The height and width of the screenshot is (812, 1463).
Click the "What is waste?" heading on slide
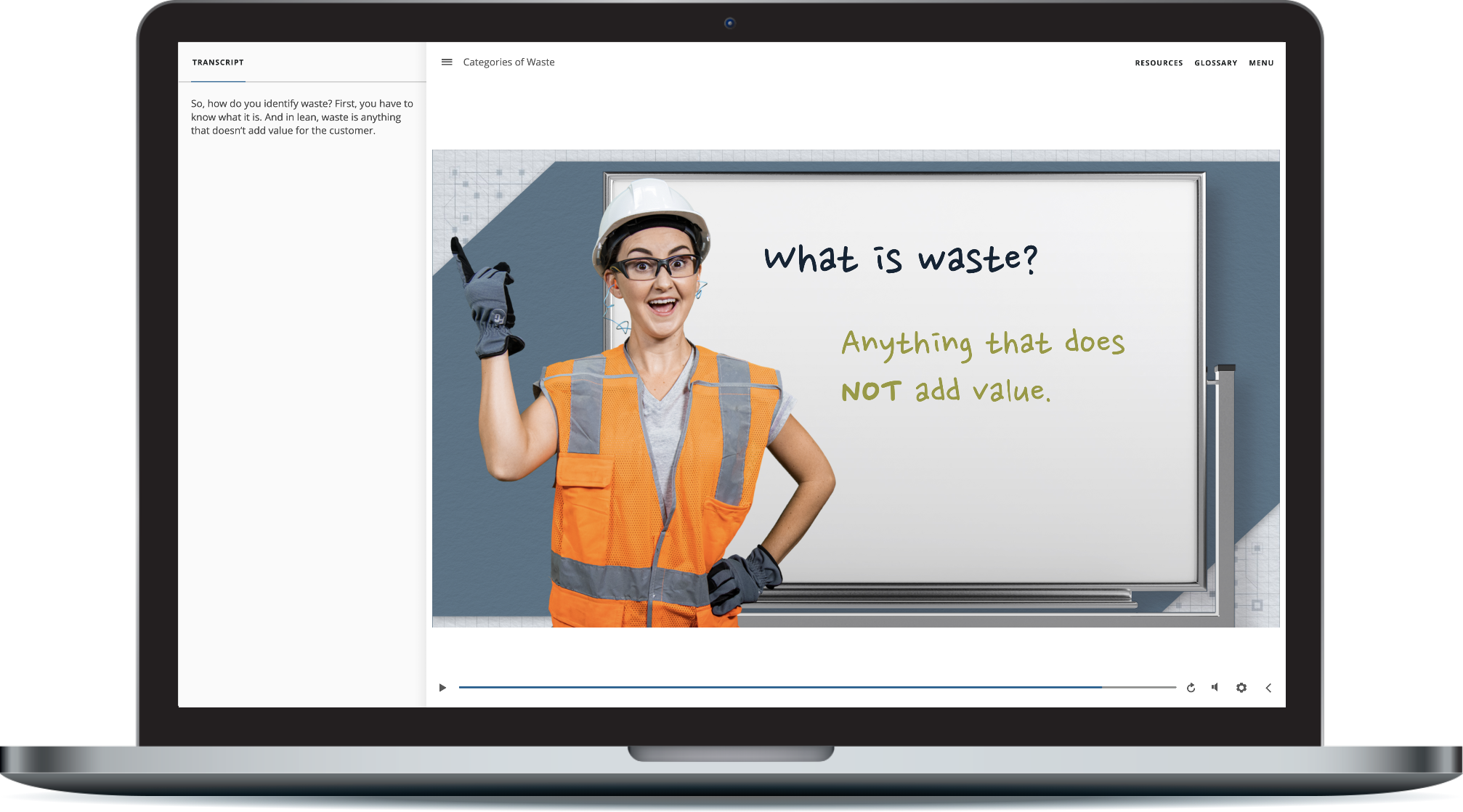pos(901,259)
